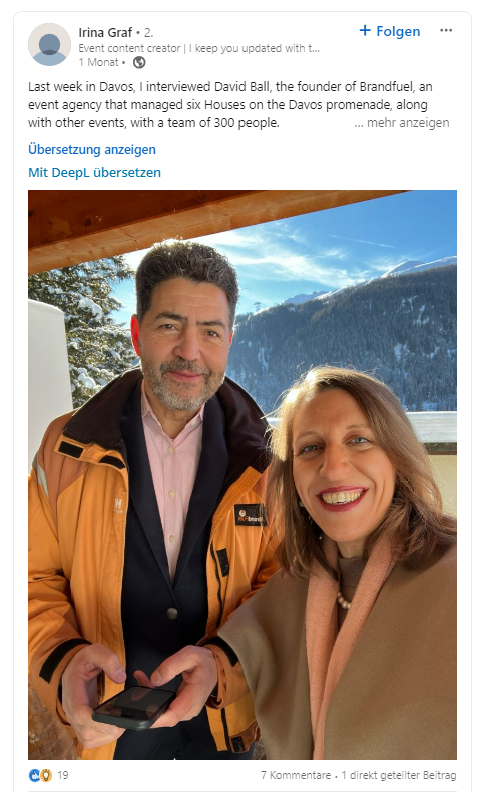Click the like reaction icon
The height and width of the screenshot is (792, 484).
(x=34, y=775)
